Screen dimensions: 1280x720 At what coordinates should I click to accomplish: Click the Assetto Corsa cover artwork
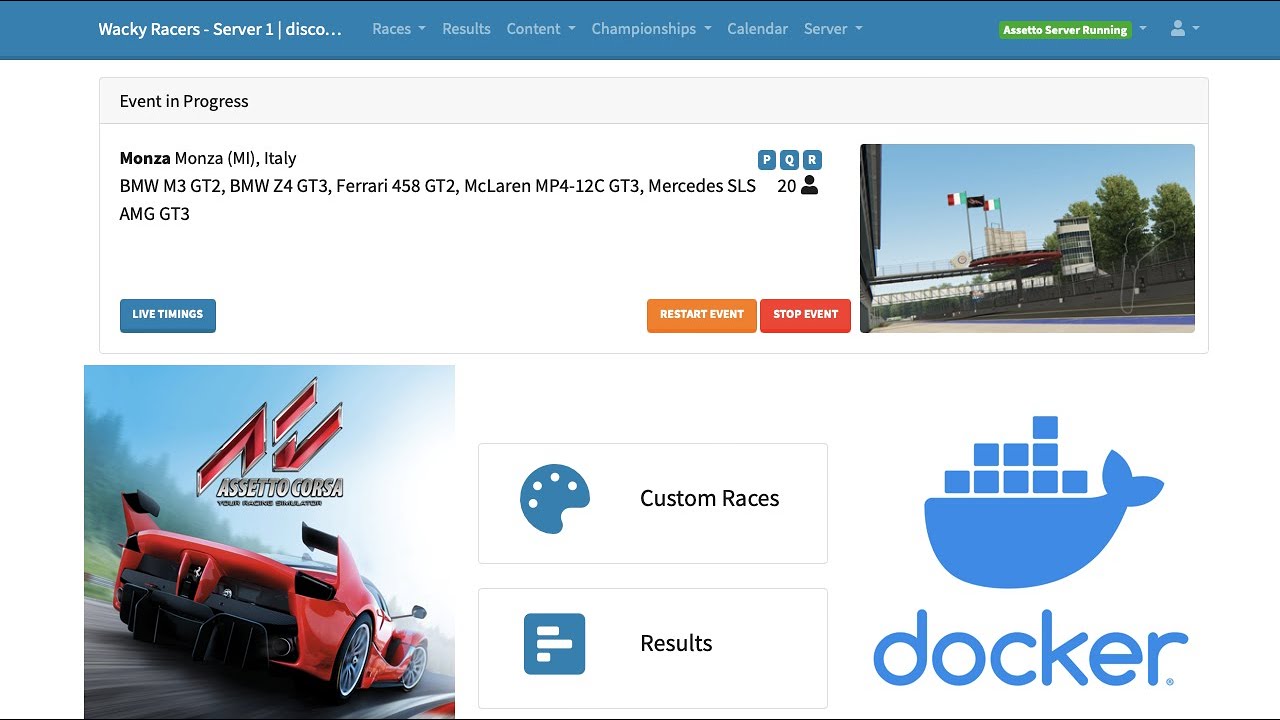[x=269, y=541]
